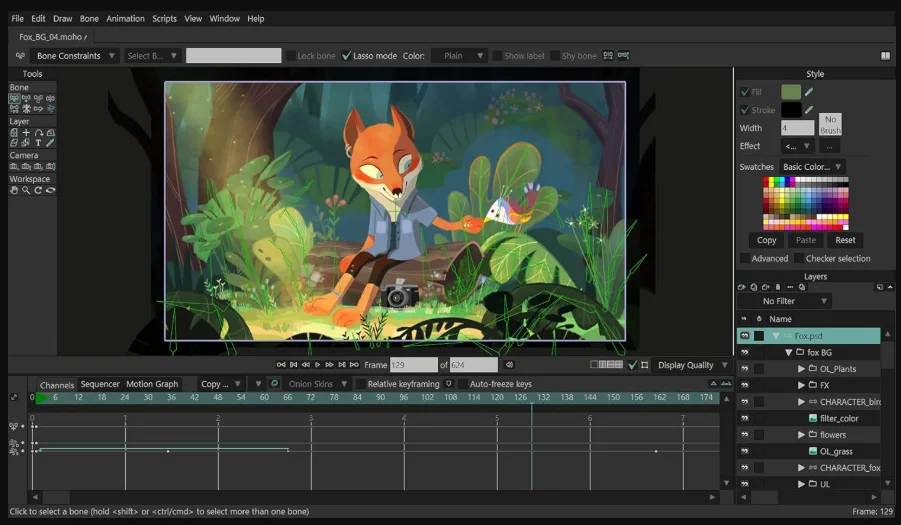Enable the Checker selection checkbox
The height and width of the screenshot is (525, 901).
799,258
